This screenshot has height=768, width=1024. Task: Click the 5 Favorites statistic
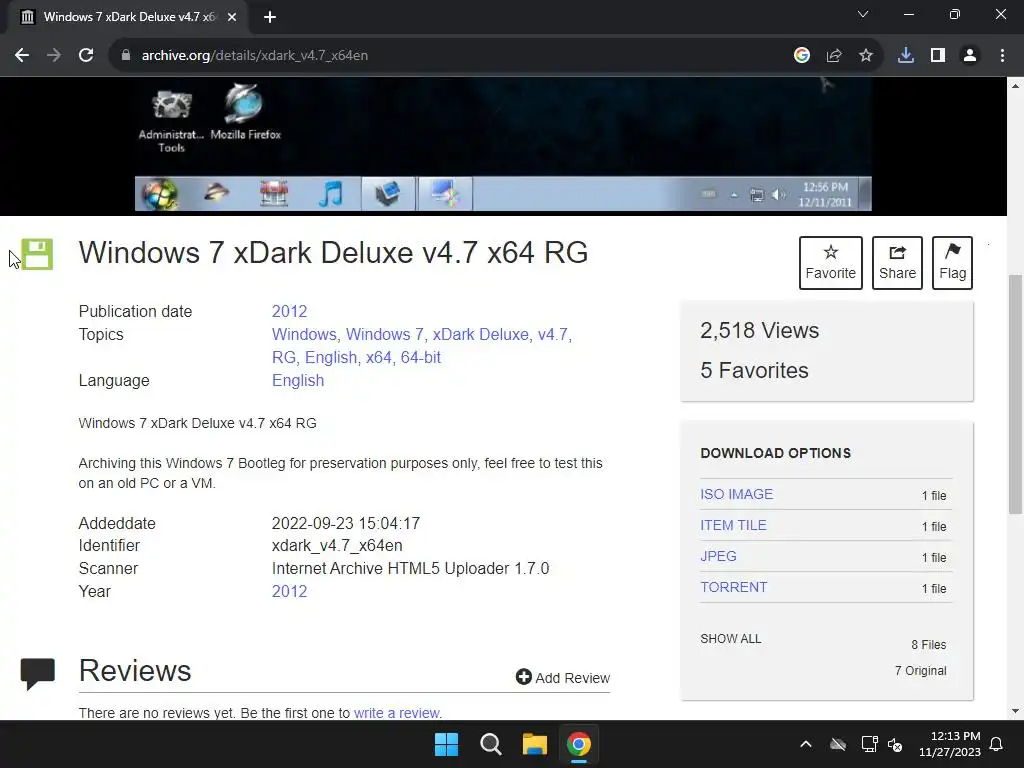coord(754,370)
